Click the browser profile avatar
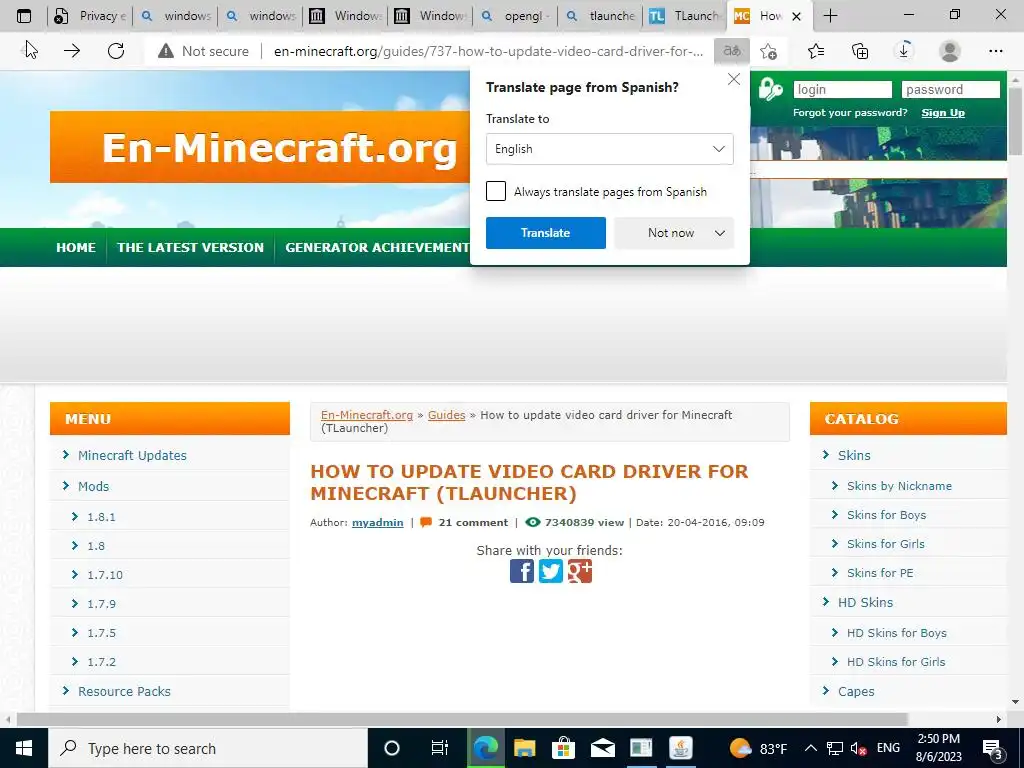Viewport: 1024px width, 768px height. 950,51
